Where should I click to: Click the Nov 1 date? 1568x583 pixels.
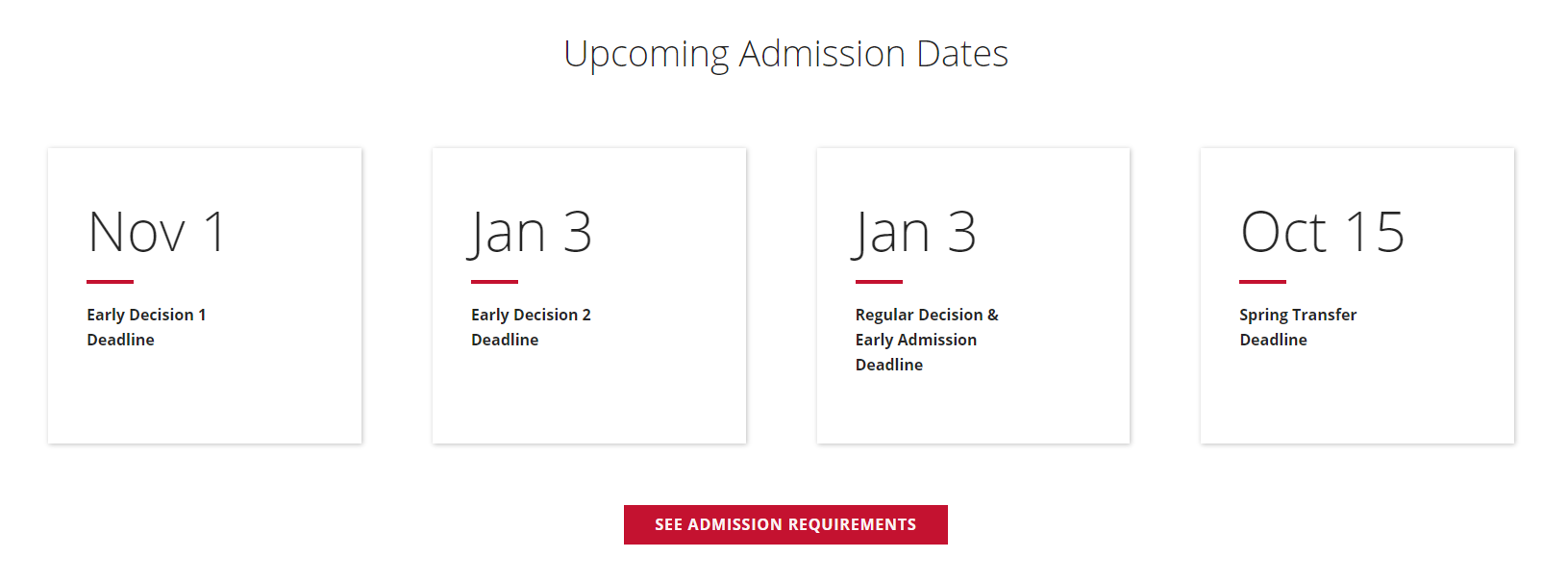click(157, 233)
